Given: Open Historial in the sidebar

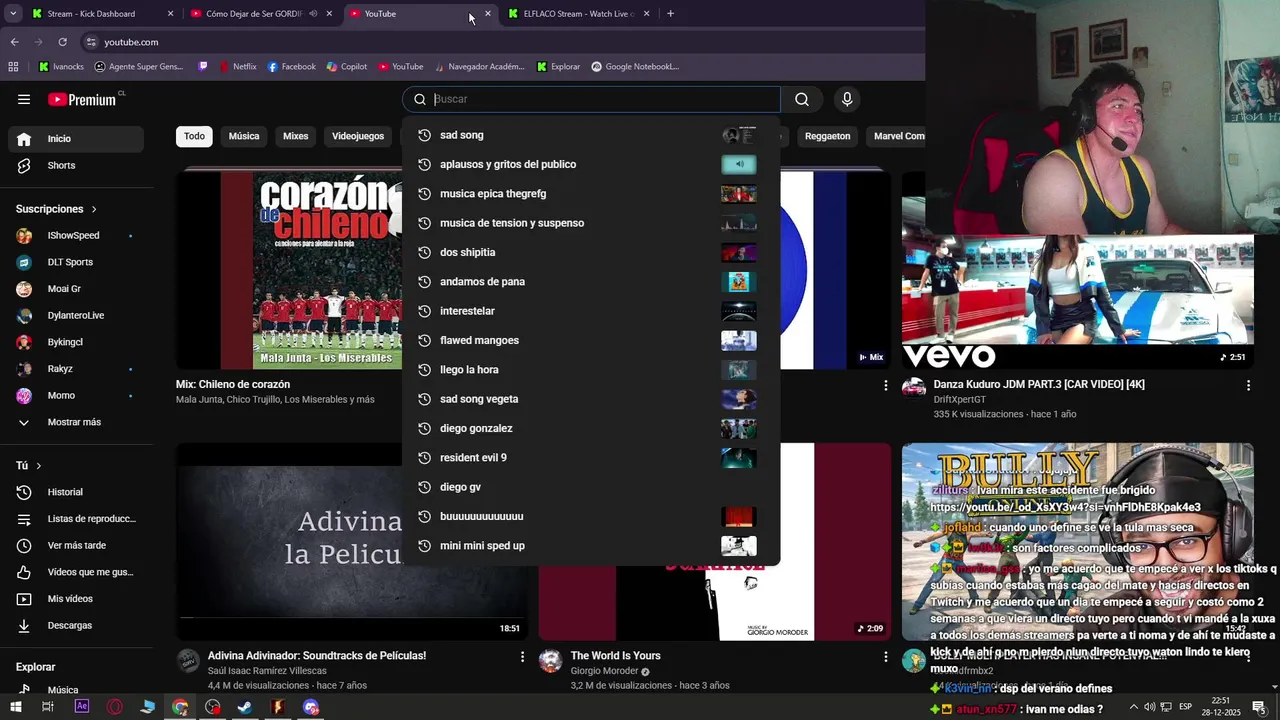Looking at the screenshot, I should point(76,492).
